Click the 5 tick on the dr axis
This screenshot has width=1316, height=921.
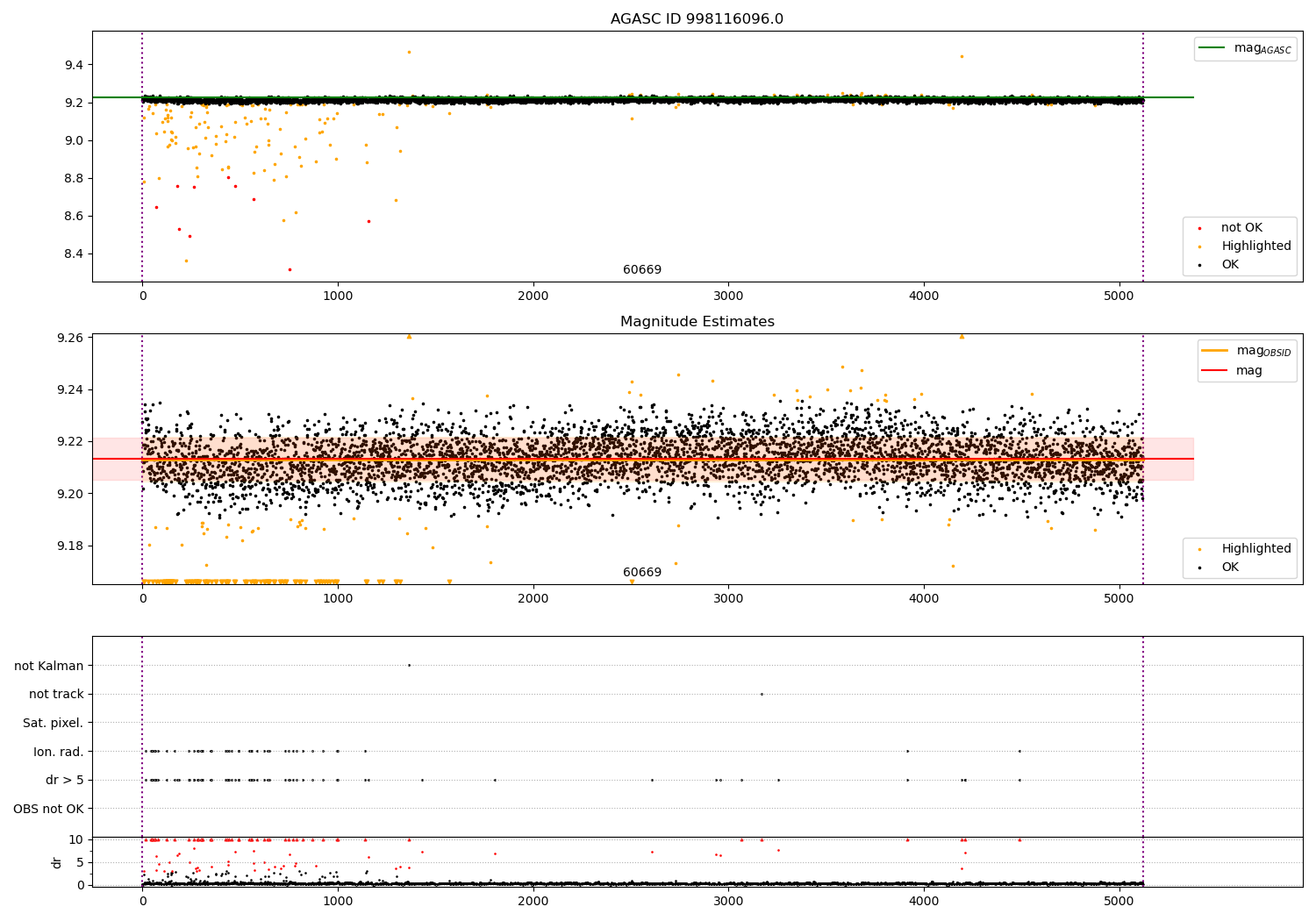80,862
